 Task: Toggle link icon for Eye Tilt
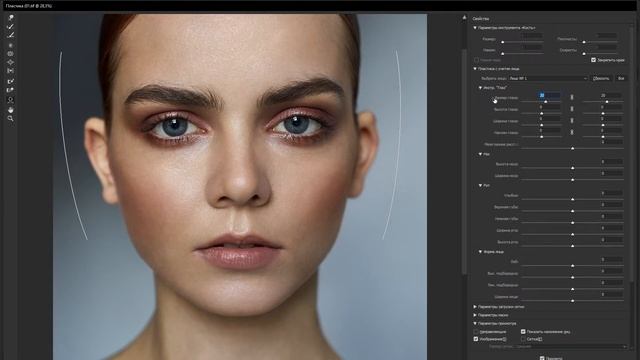(x=571, y=132)
